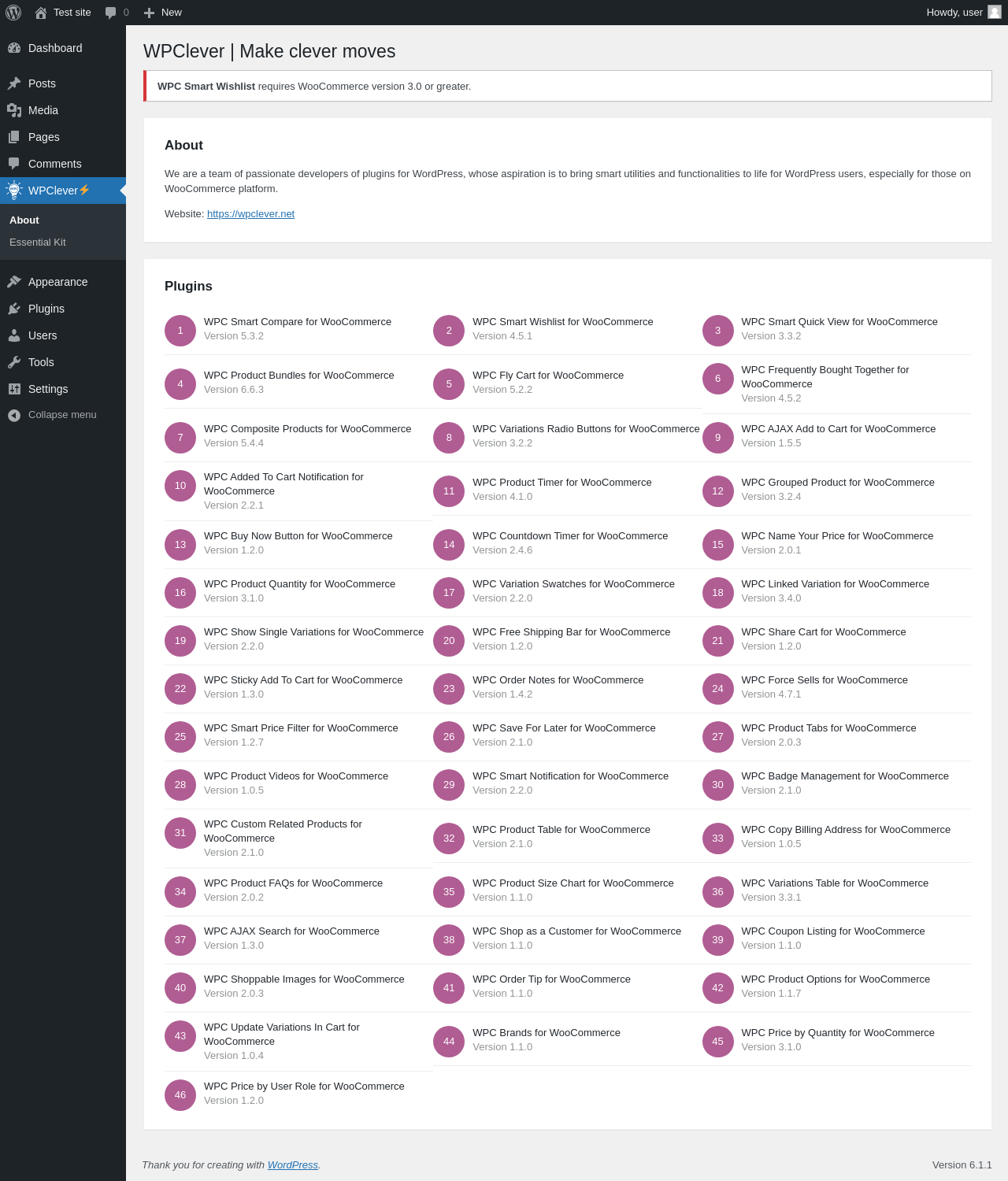
Task: Open the WPClever menu item
Action: coord(63,191)
